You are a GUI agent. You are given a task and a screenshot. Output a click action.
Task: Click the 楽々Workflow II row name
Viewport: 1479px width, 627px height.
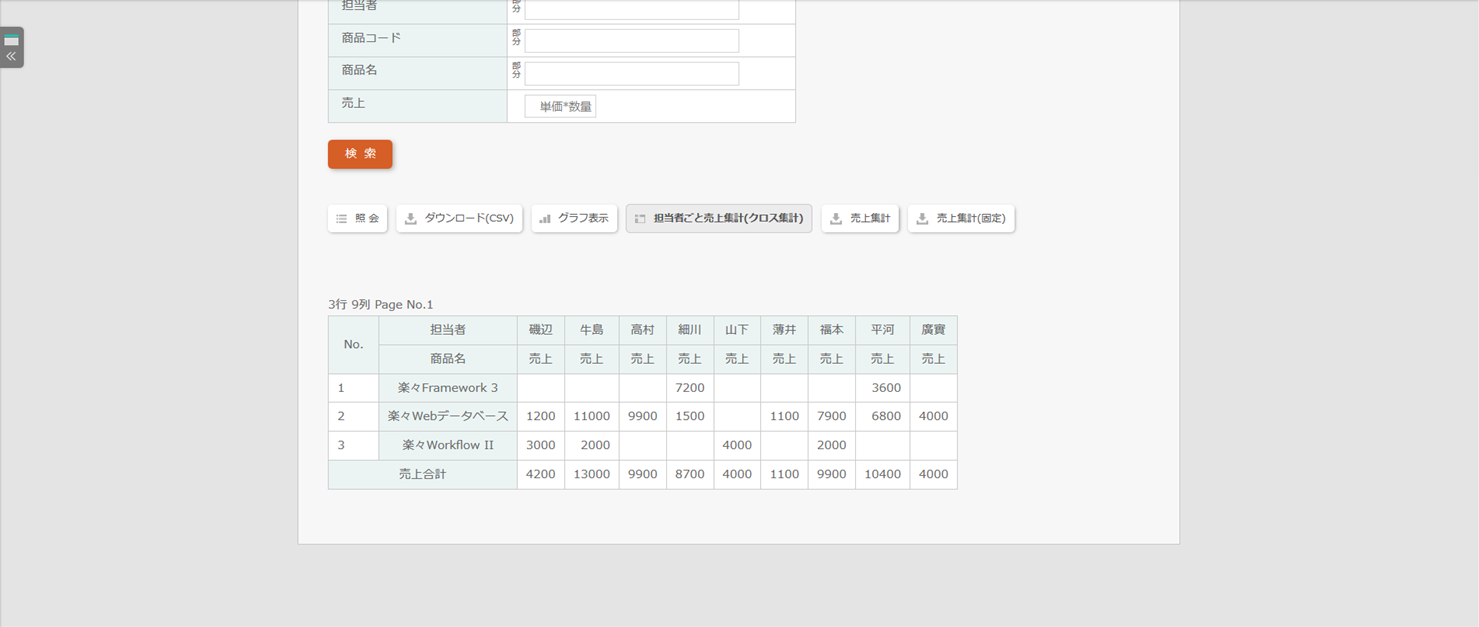pos(447,445)
